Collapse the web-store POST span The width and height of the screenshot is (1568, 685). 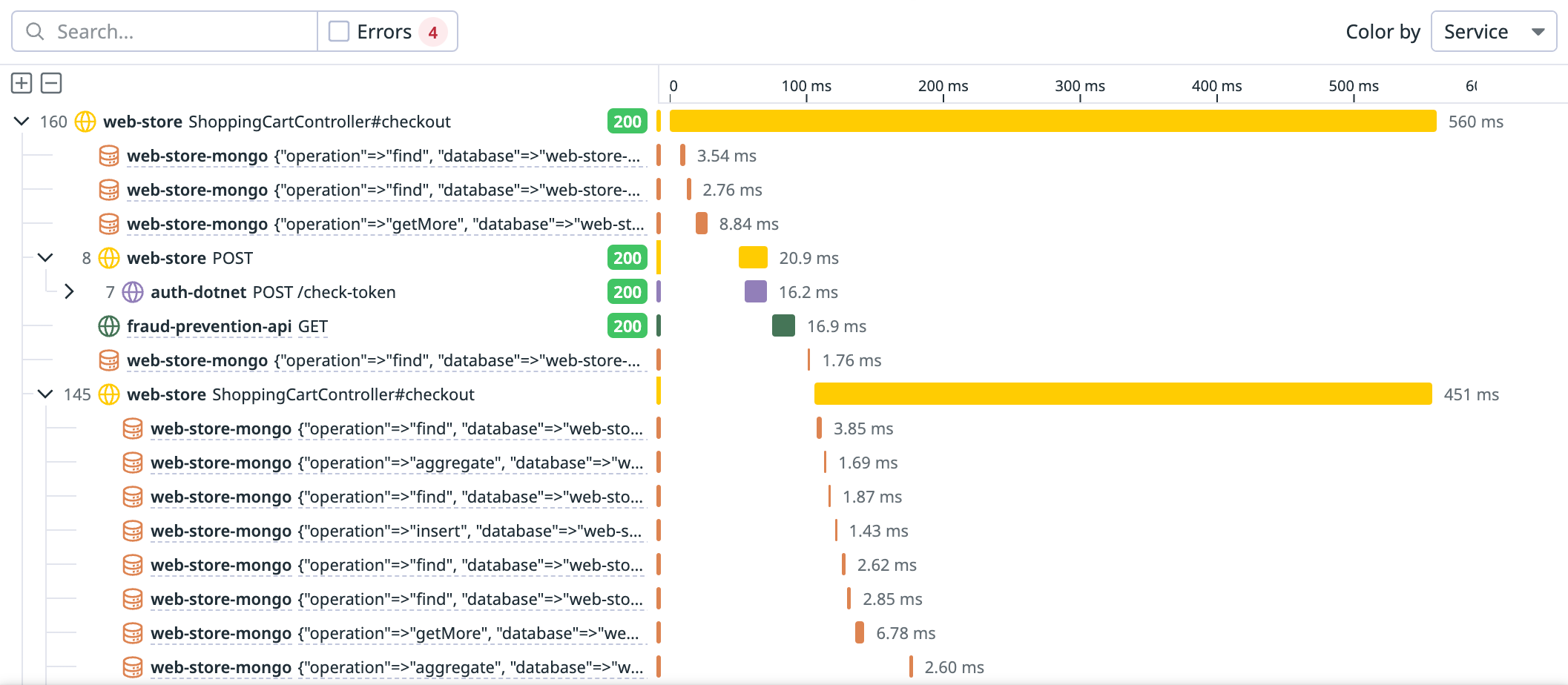45,258
